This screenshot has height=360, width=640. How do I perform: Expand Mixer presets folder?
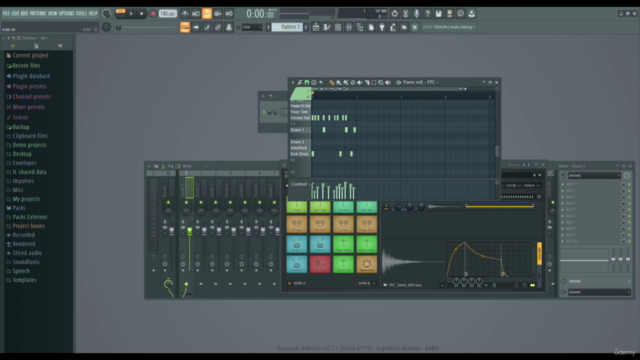pos(29,107)
